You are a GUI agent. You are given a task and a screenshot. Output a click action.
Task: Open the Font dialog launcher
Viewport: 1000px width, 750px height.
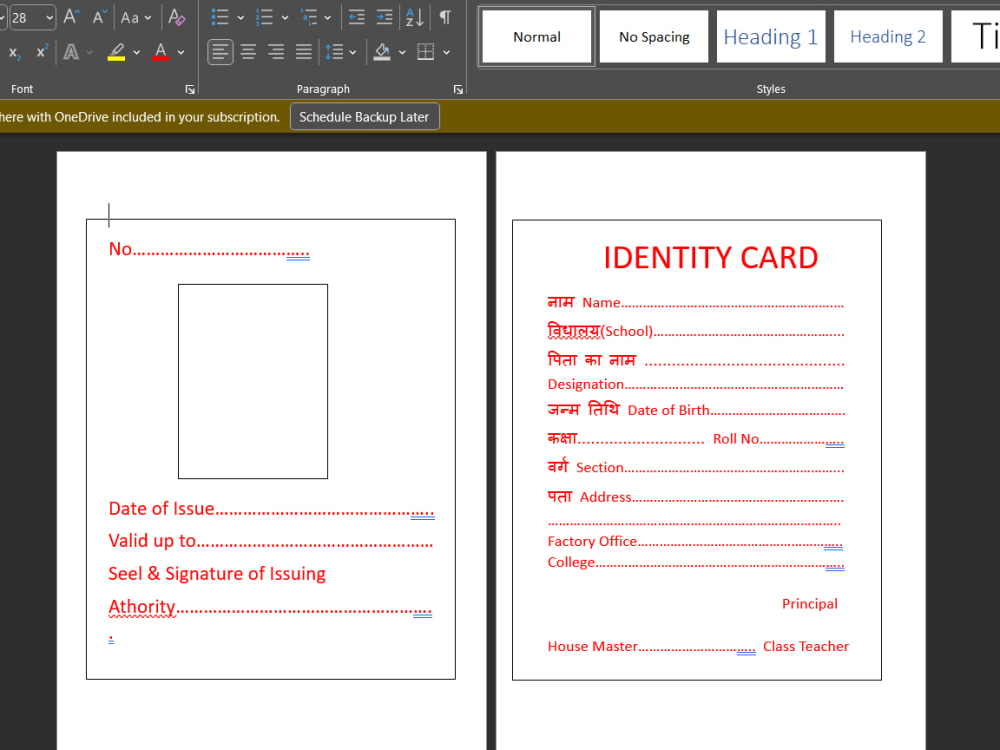point(190,89)
